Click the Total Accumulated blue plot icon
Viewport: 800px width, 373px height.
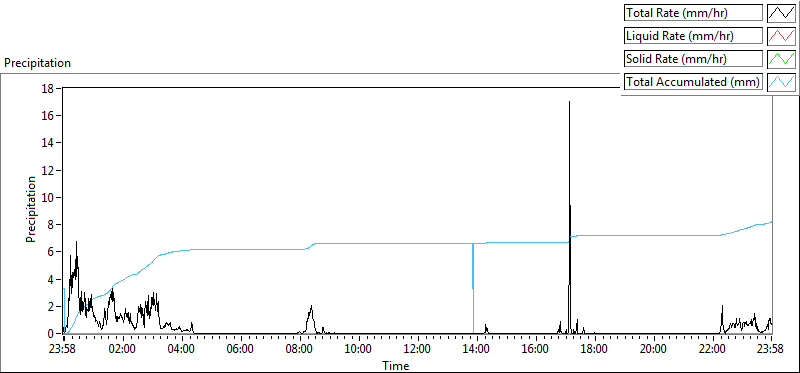point(782,82)
